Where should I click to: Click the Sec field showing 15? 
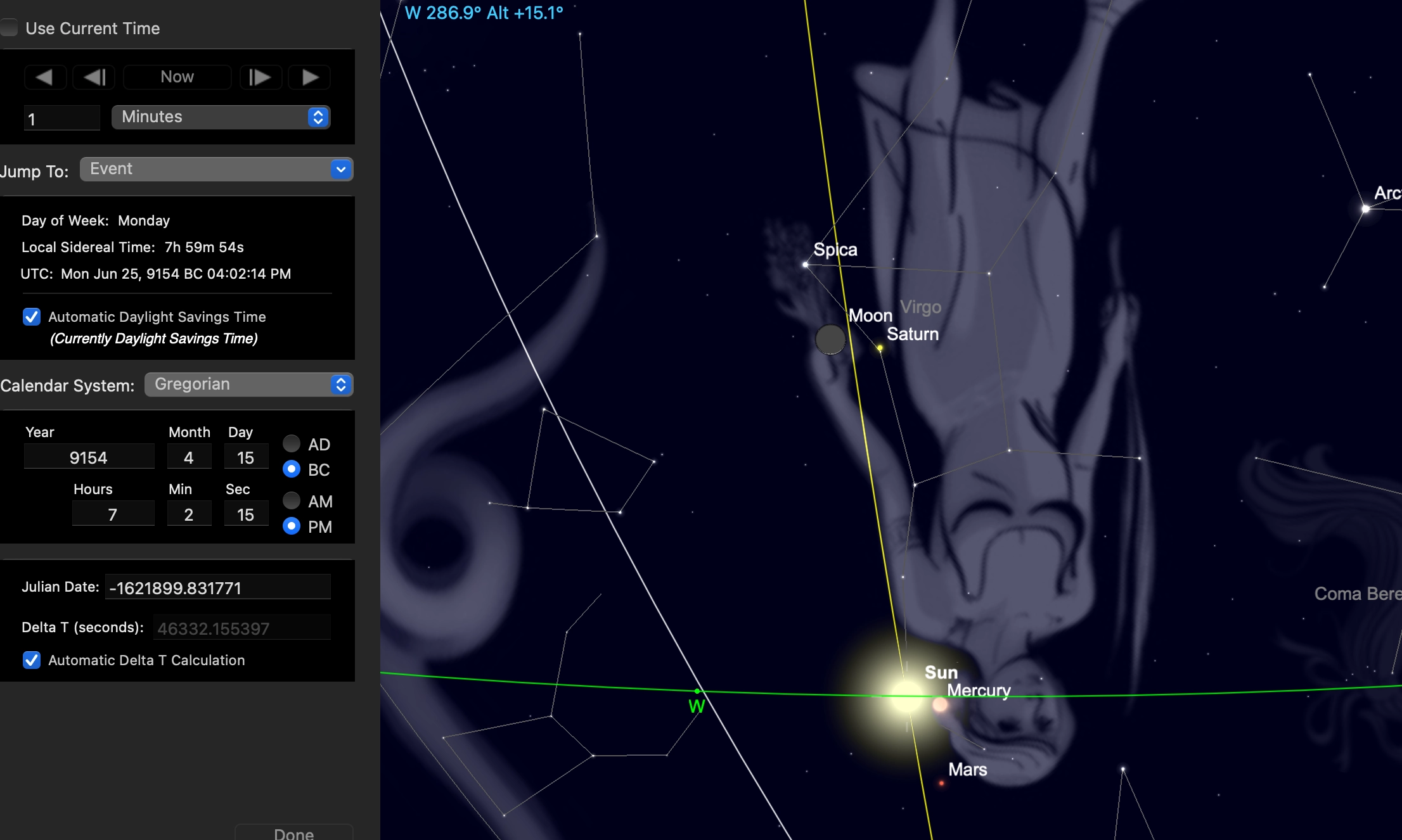pos(246,514)
